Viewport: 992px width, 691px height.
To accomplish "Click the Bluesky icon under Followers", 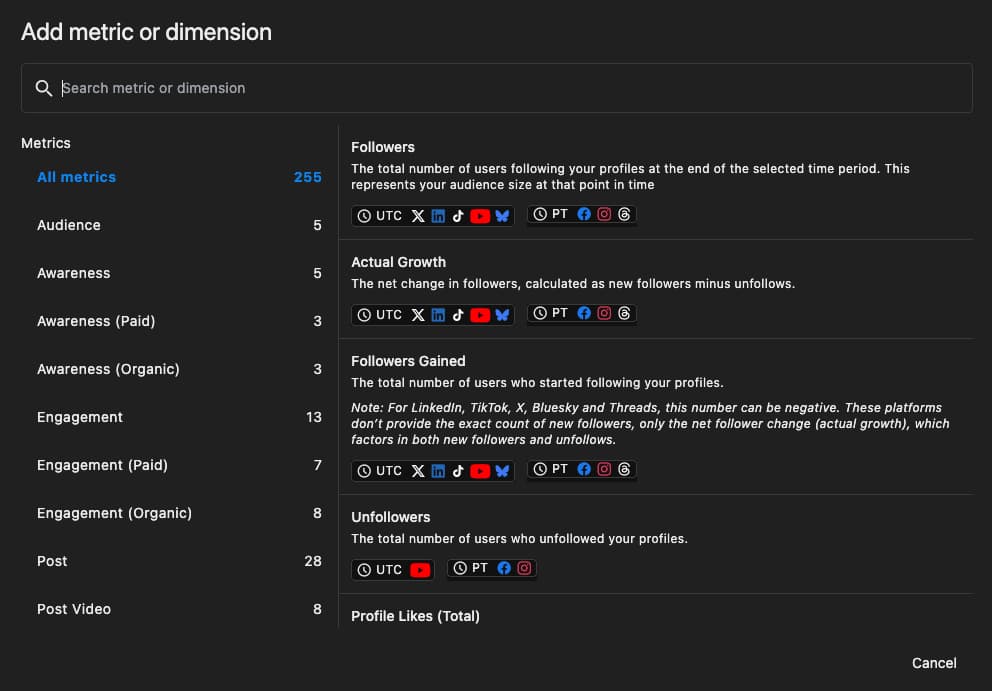I will coord(502,216).
